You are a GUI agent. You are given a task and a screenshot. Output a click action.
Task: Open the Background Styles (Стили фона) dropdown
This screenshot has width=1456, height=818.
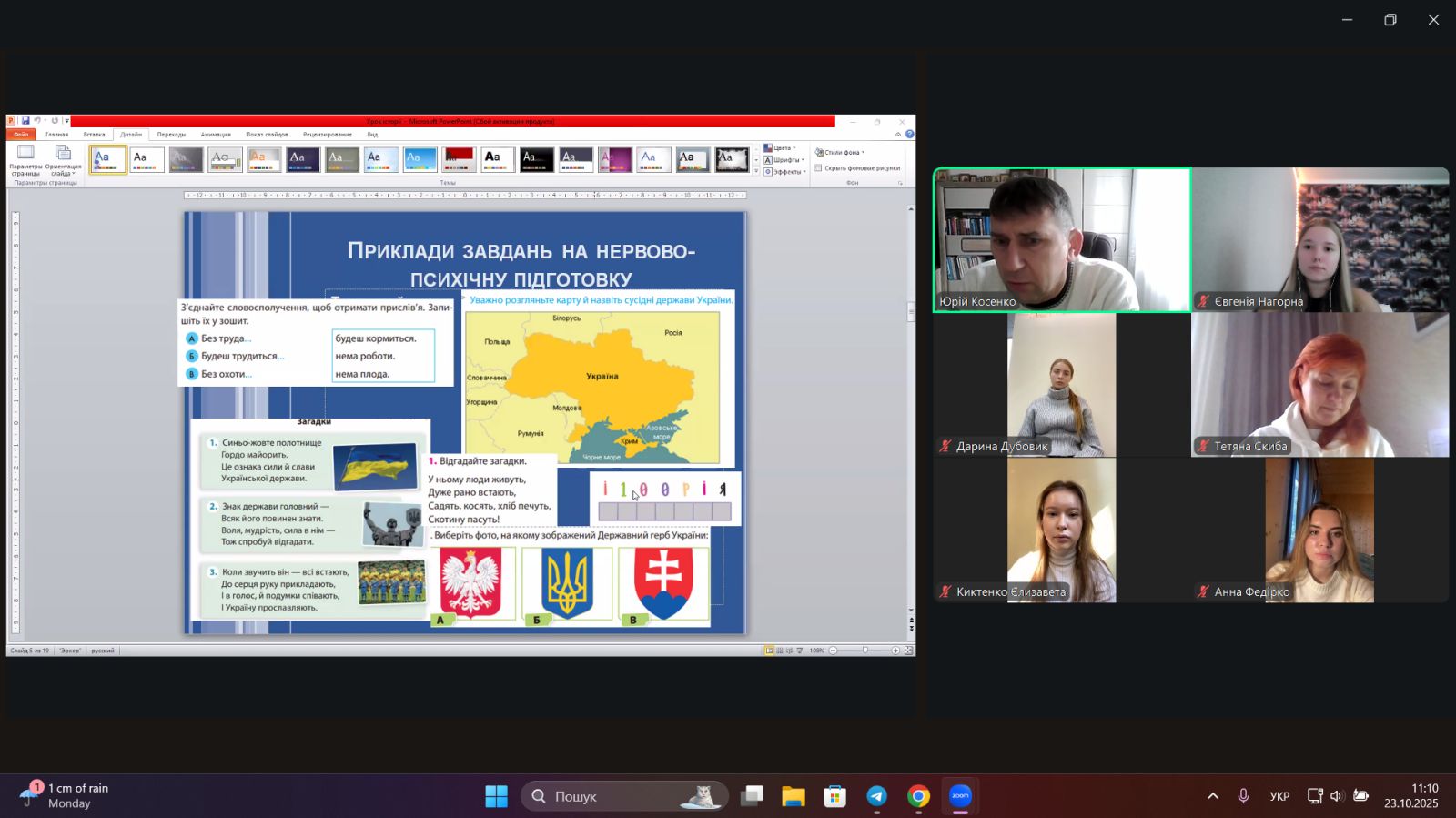(840, 153)
